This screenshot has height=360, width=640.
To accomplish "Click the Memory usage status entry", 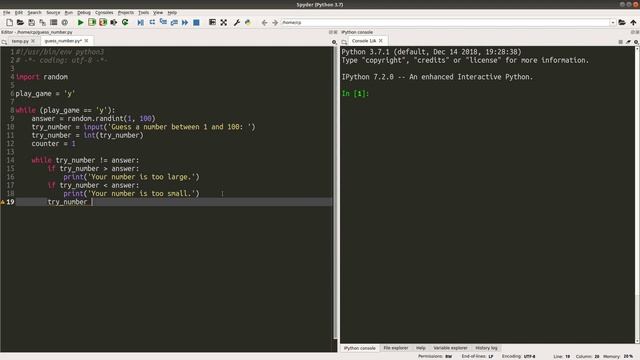I will (618, 356).
